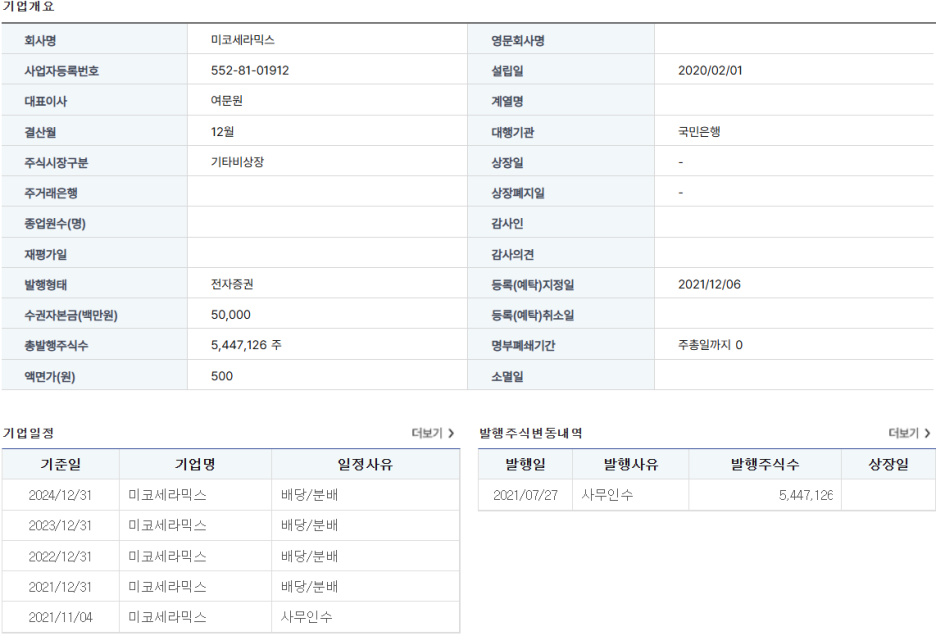This screenshot has width=936, height=636.
Task: Click the 2021/11/04 schedule date
Action: click(60, 617)
